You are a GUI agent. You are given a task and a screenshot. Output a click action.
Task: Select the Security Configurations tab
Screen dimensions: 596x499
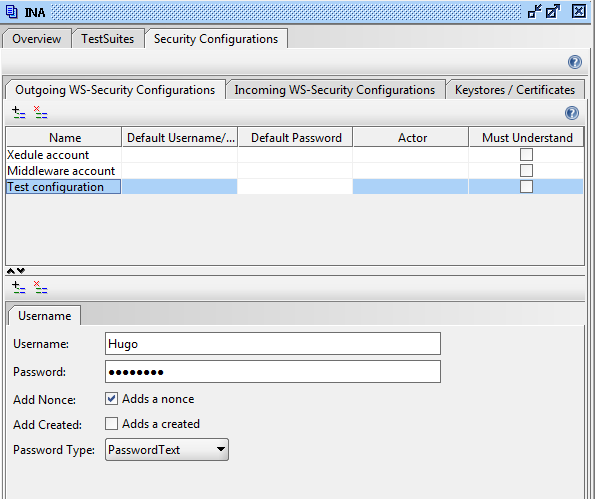(216, 39)
